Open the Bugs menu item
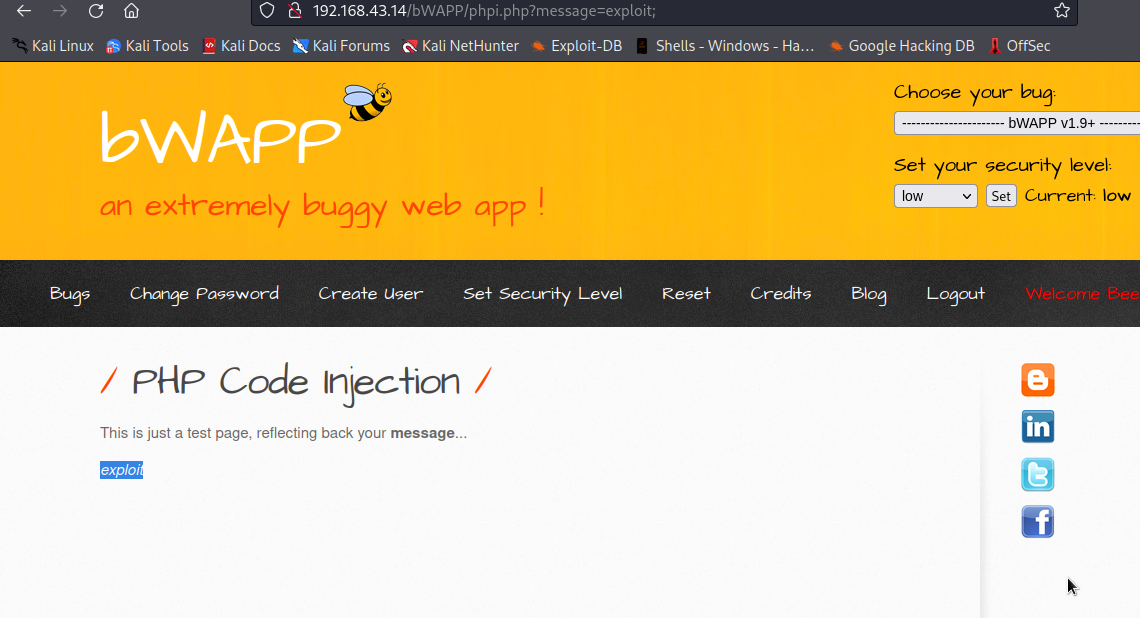 pos(70,294)
